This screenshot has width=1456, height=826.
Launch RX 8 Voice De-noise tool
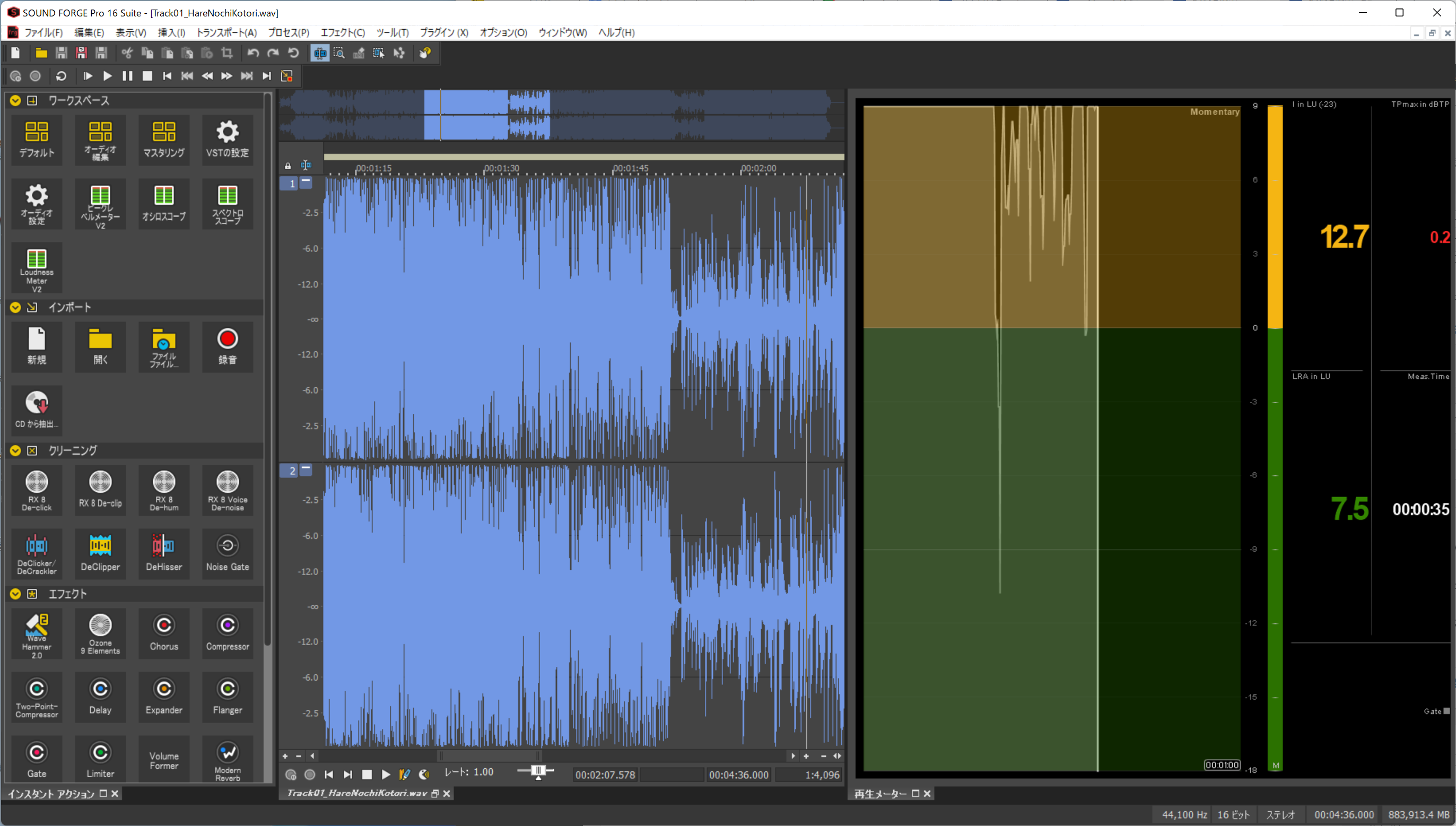[x=228, y=491]
